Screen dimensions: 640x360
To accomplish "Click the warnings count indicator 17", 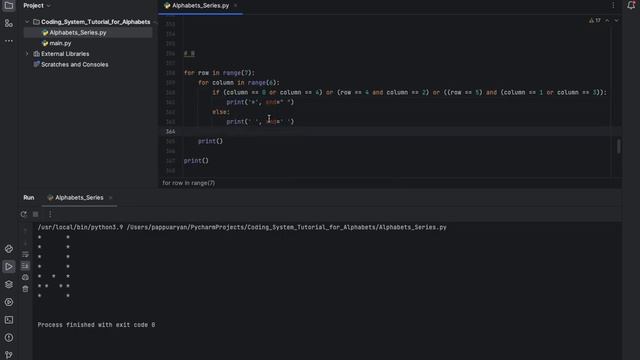I will [x=595, y=20].
